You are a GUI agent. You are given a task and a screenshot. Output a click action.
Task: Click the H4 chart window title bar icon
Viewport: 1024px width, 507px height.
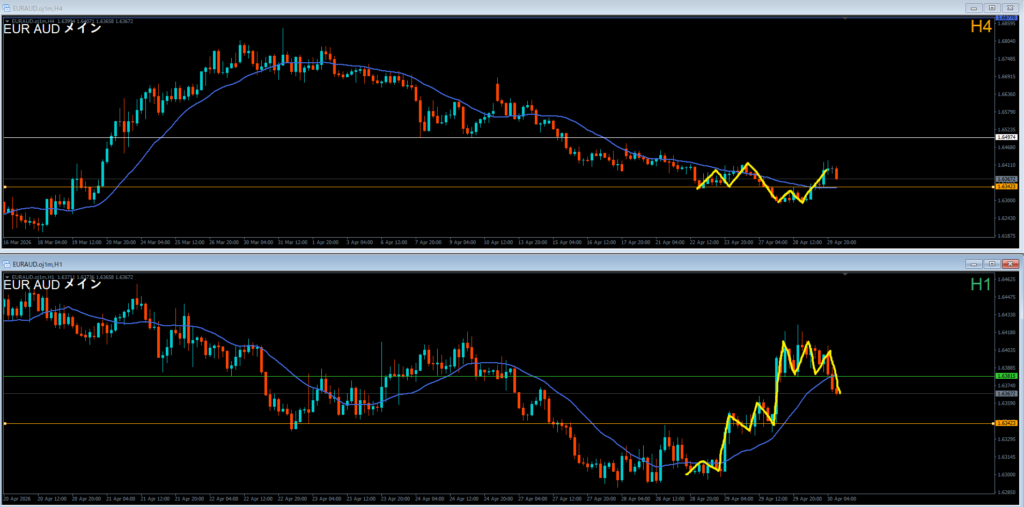click(7, 7)
